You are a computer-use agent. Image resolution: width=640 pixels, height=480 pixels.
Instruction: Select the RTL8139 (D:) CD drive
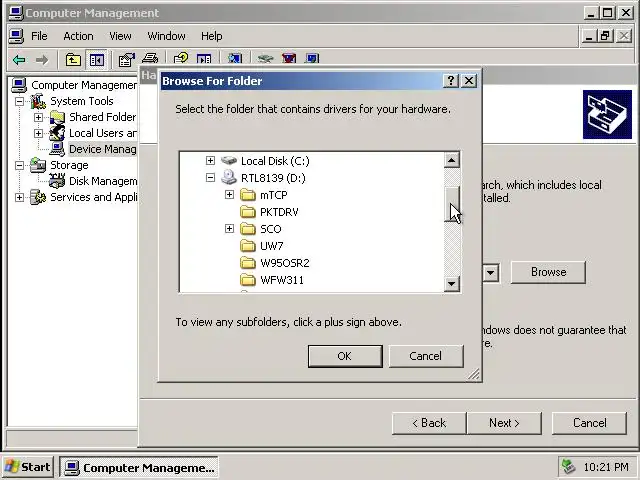[x=273, y=178]
